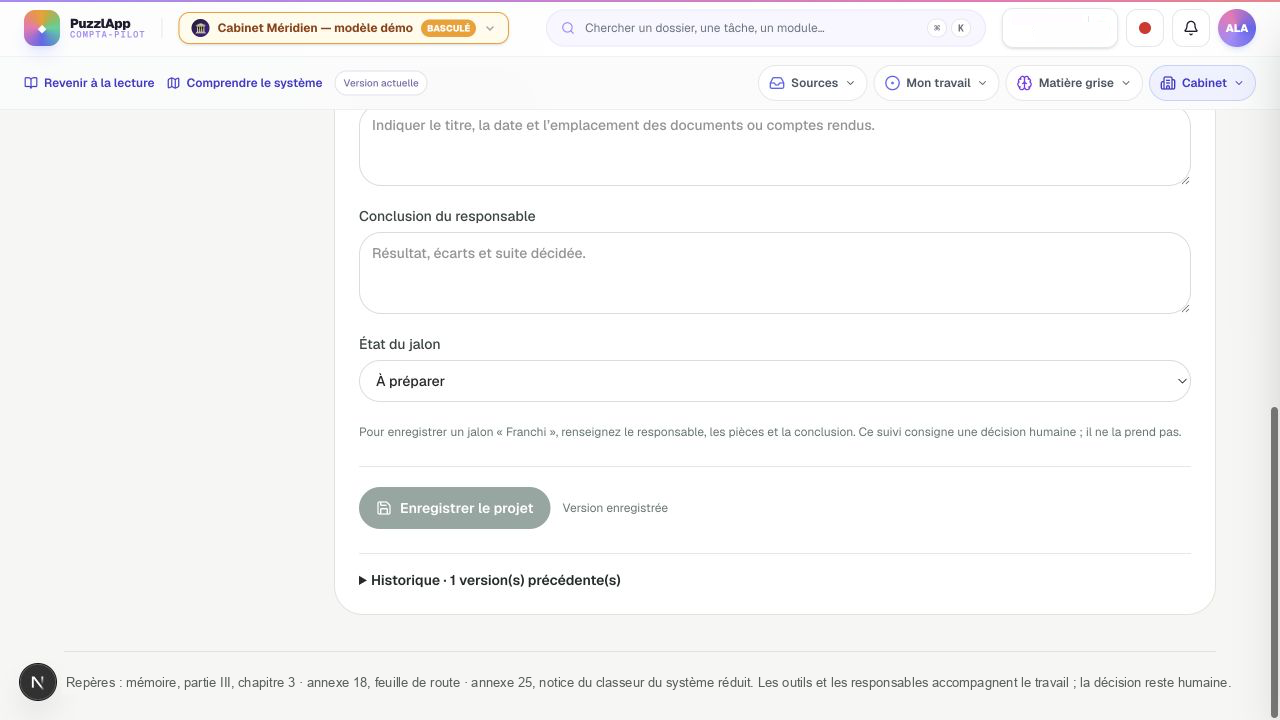Click the Matière grise chevron arrow
Image resolution: width=1280 pixels, height=720 pixels.
coord(1126,83)
